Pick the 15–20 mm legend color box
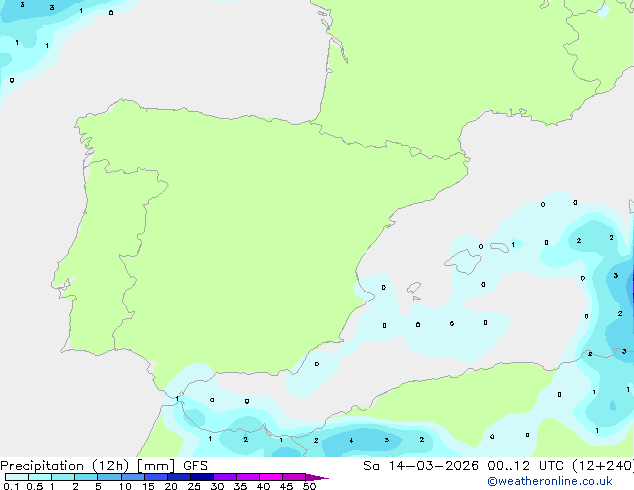 156,477
